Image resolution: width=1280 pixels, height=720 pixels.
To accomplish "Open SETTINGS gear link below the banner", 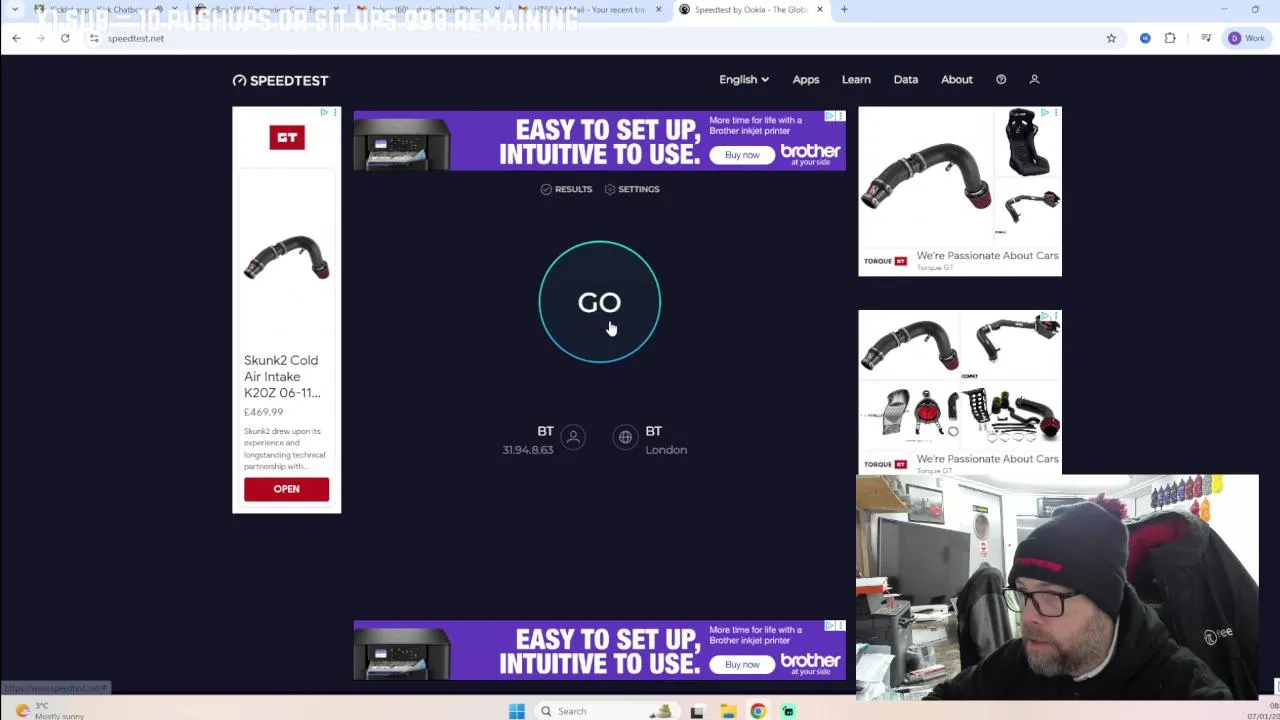I will (632, 189).
